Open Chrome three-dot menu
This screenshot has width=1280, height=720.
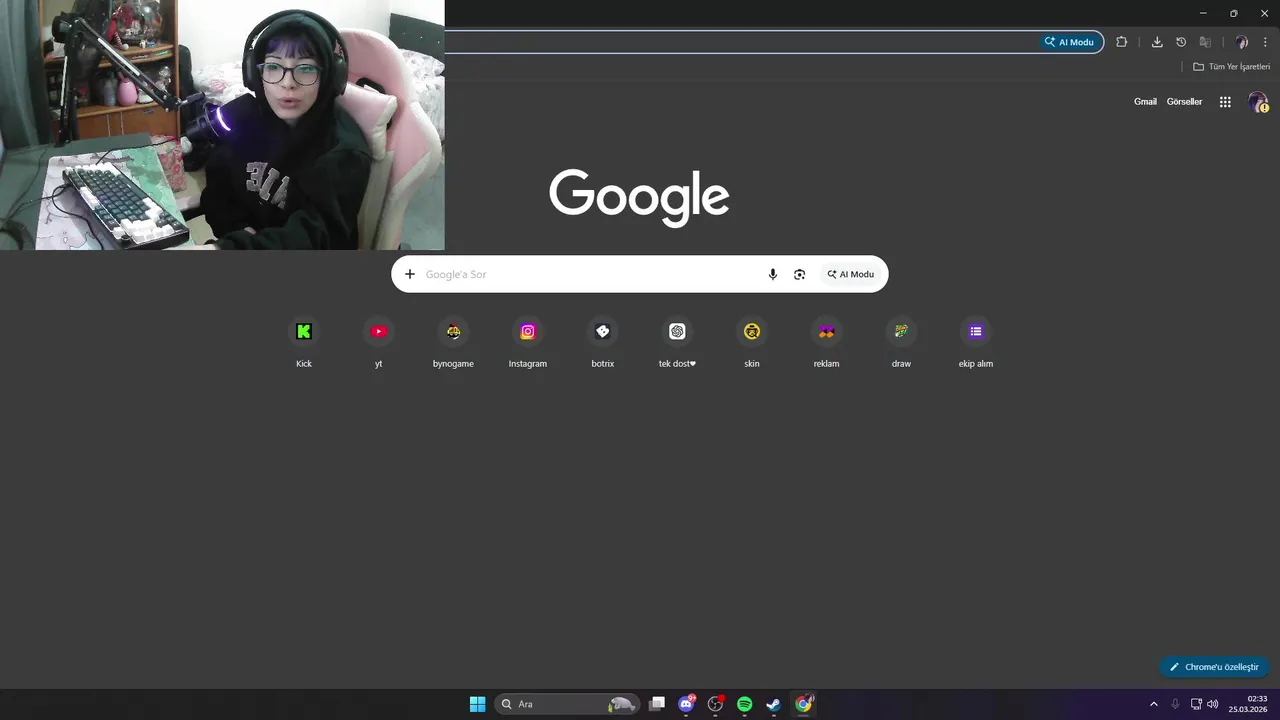coord(1265,42)
